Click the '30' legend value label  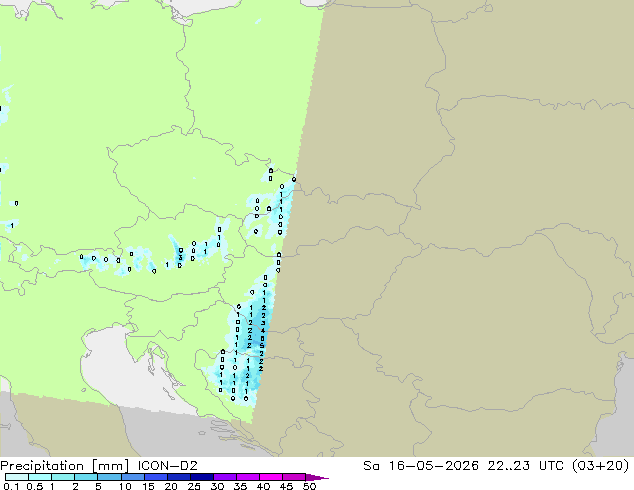pyautogui.click(x=217, y=486)
